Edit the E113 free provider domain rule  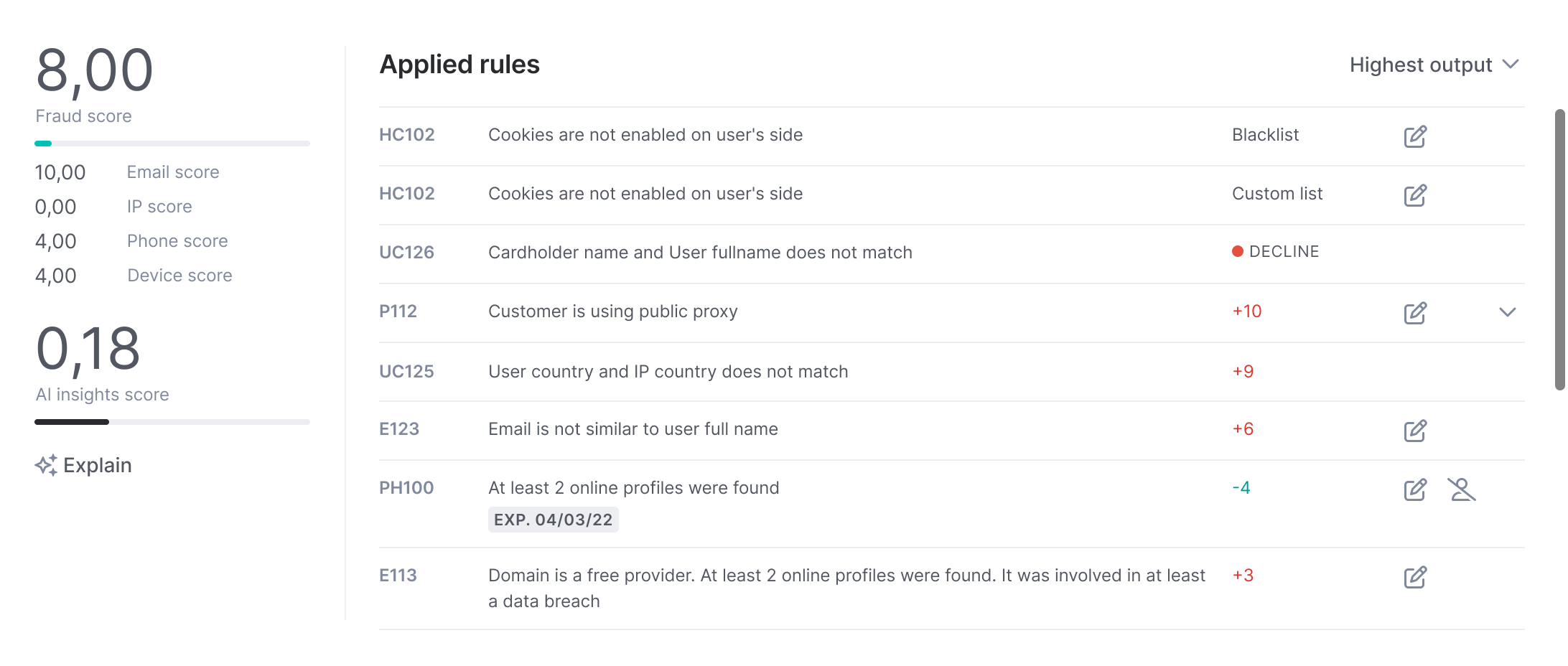point(1415,577)
